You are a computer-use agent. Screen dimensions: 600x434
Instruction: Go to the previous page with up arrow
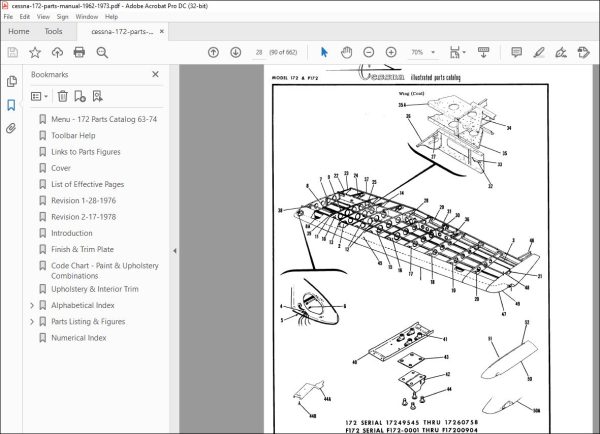pyautogui.click(x=214, y=52)
